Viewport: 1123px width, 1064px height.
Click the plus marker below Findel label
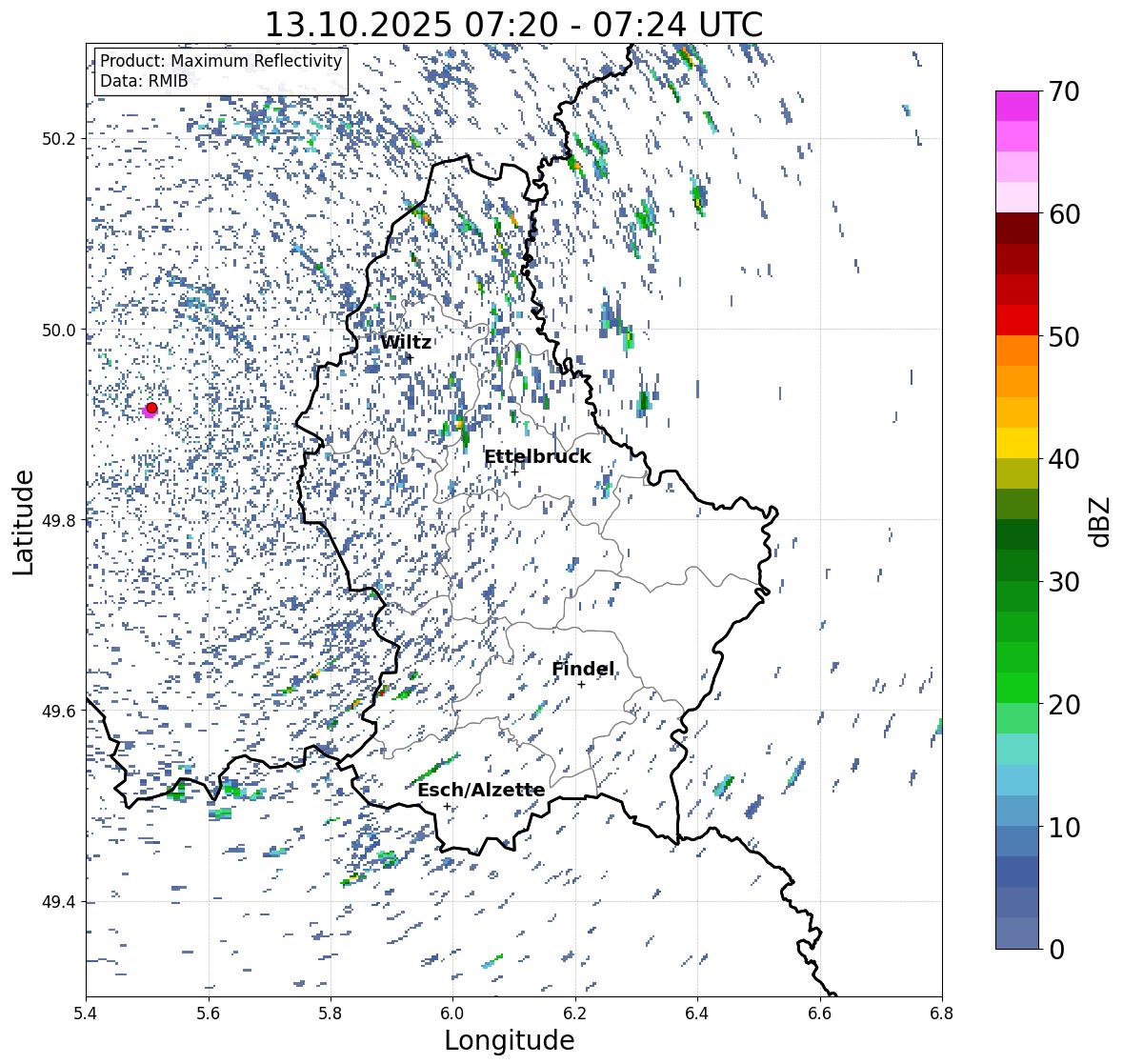[582, 685]
